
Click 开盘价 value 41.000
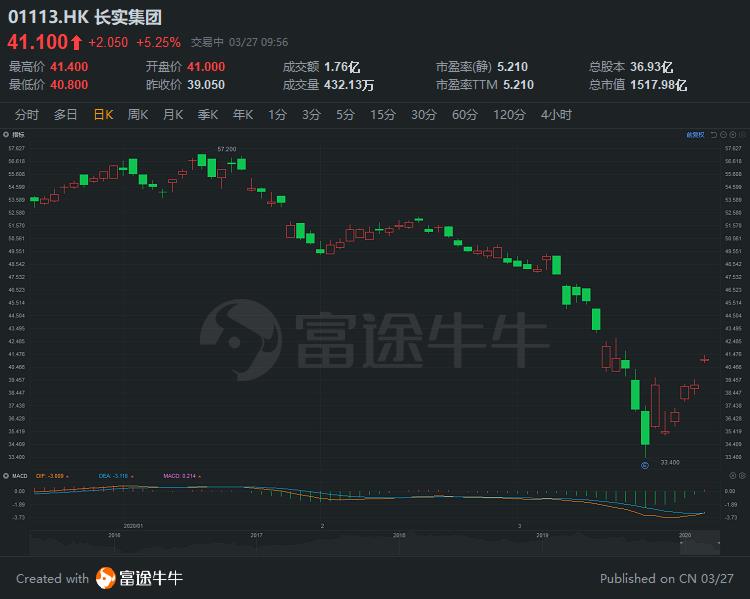pos(206,67)
